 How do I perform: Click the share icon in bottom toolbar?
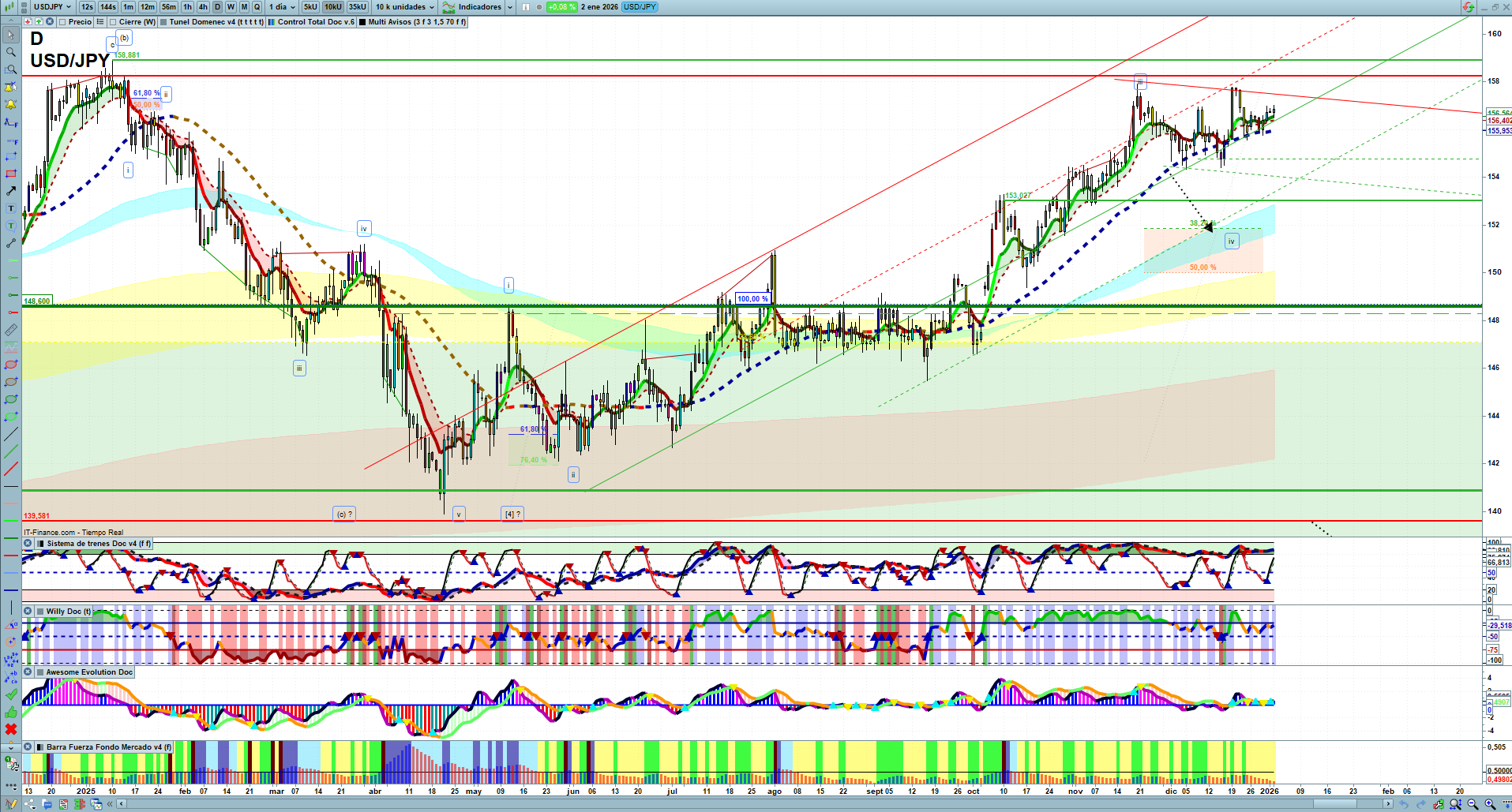pyautogui.click(x=29, y=804)
